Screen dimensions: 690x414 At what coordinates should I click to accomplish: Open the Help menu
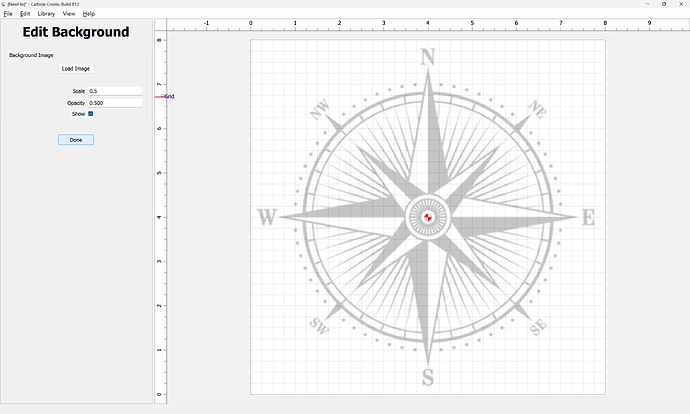(x=88, y=14)
